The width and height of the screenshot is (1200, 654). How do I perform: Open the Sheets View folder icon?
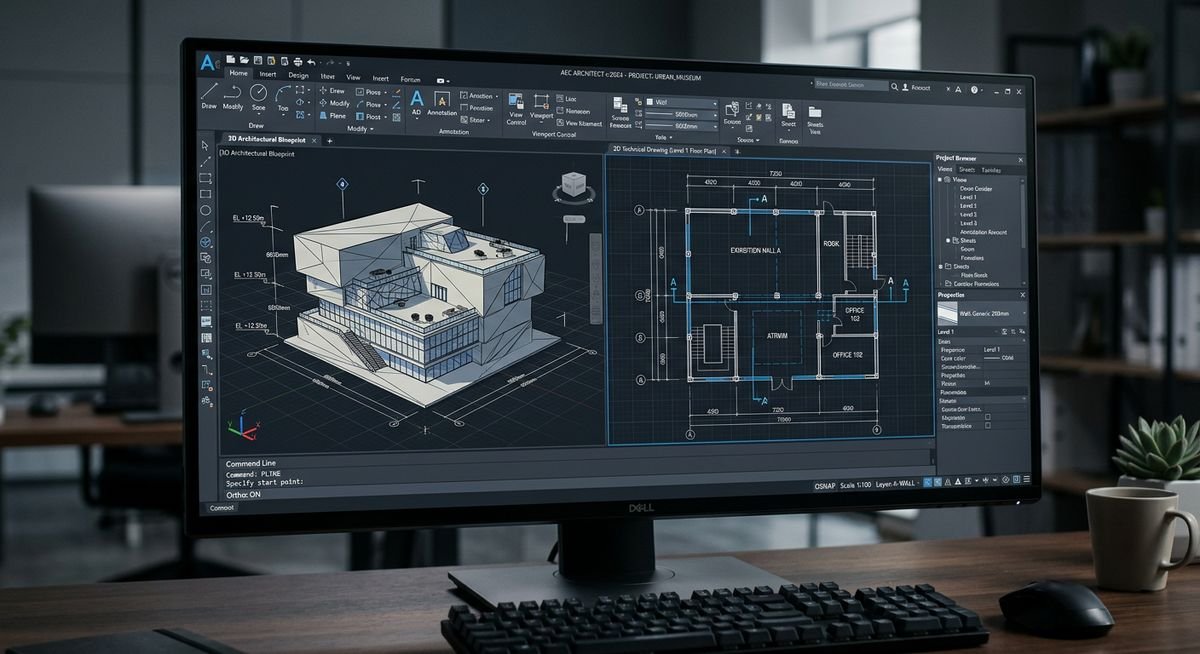coord(815,112)
